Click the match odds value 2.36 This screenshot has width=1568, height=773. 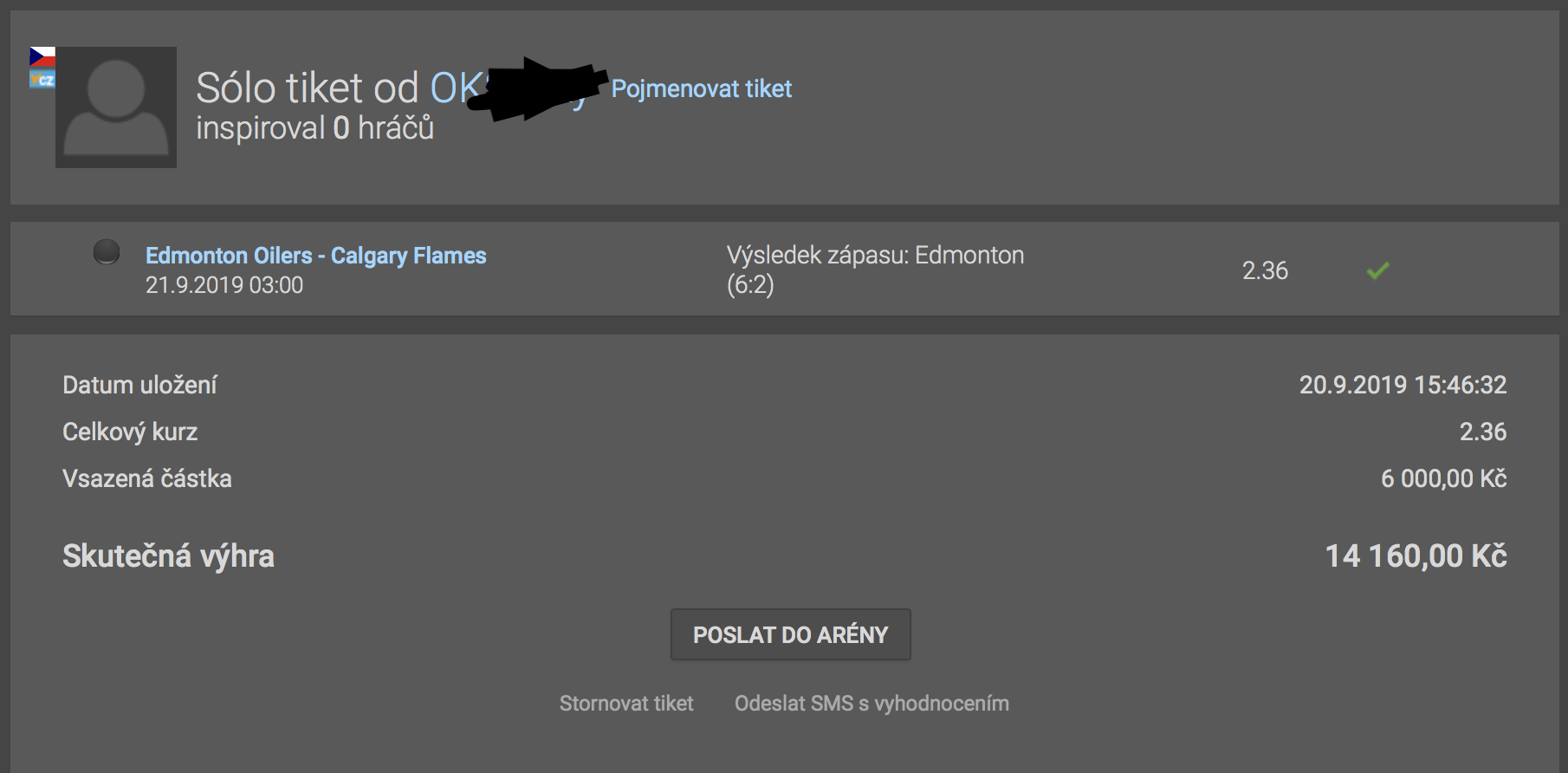(1265, 270)
